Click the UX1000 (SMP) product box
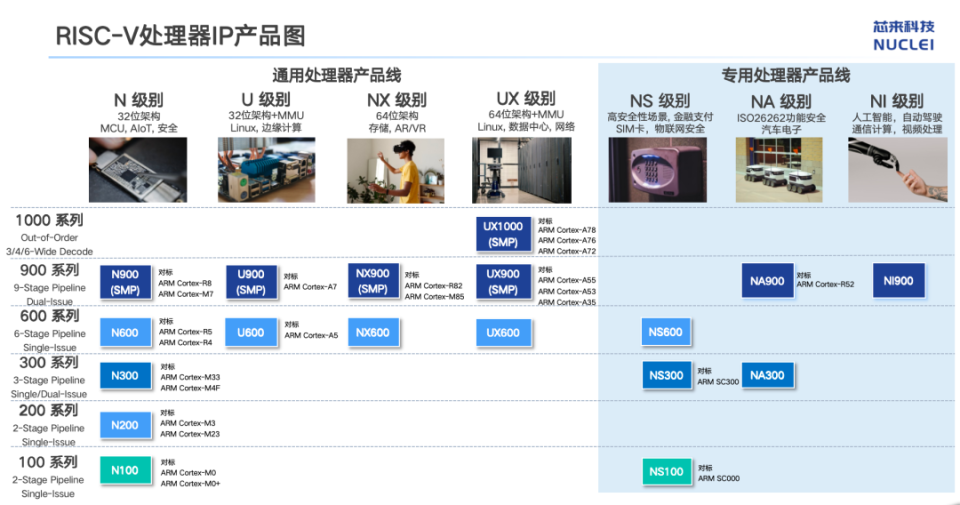 [x=503, y=234]
